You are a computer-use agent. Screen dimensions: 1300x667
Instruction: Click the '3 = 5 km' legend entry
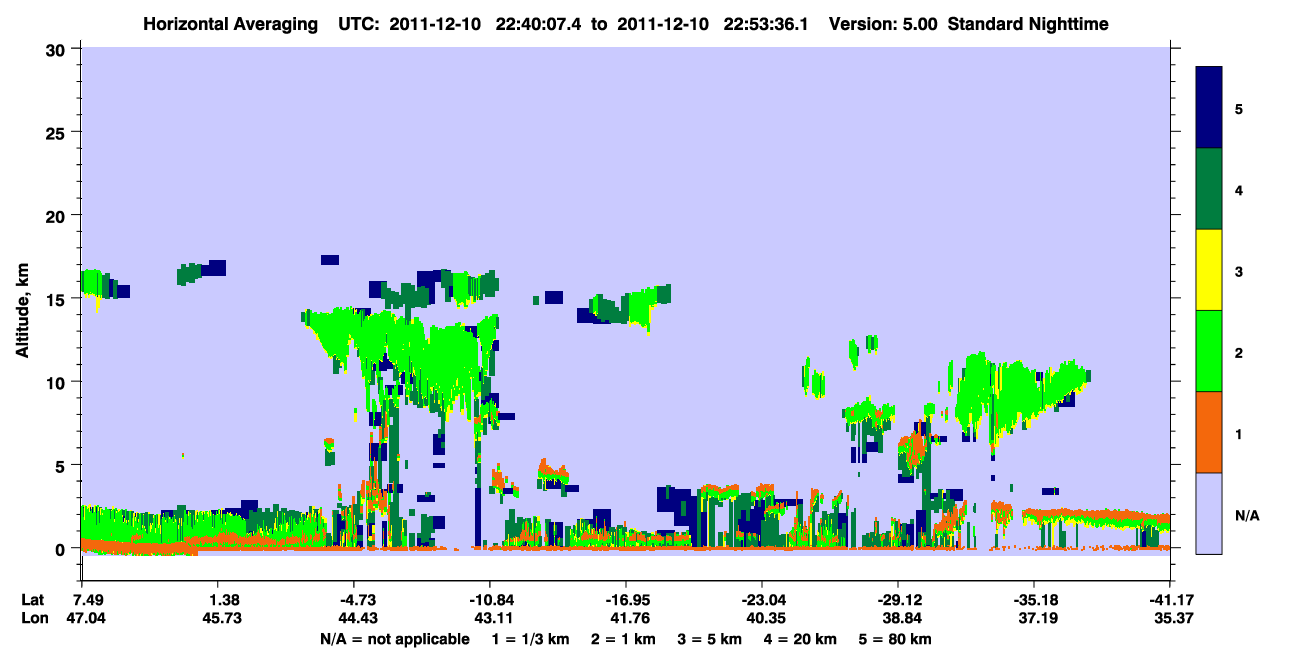(708, 639)
